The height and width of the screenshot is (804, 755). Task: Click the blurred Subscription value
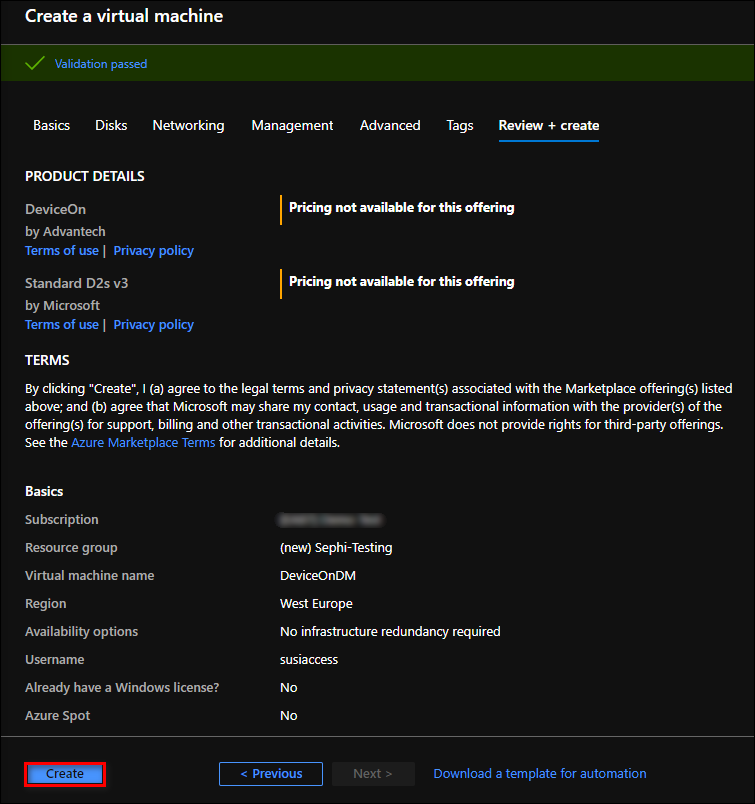[x=332, y=520]
